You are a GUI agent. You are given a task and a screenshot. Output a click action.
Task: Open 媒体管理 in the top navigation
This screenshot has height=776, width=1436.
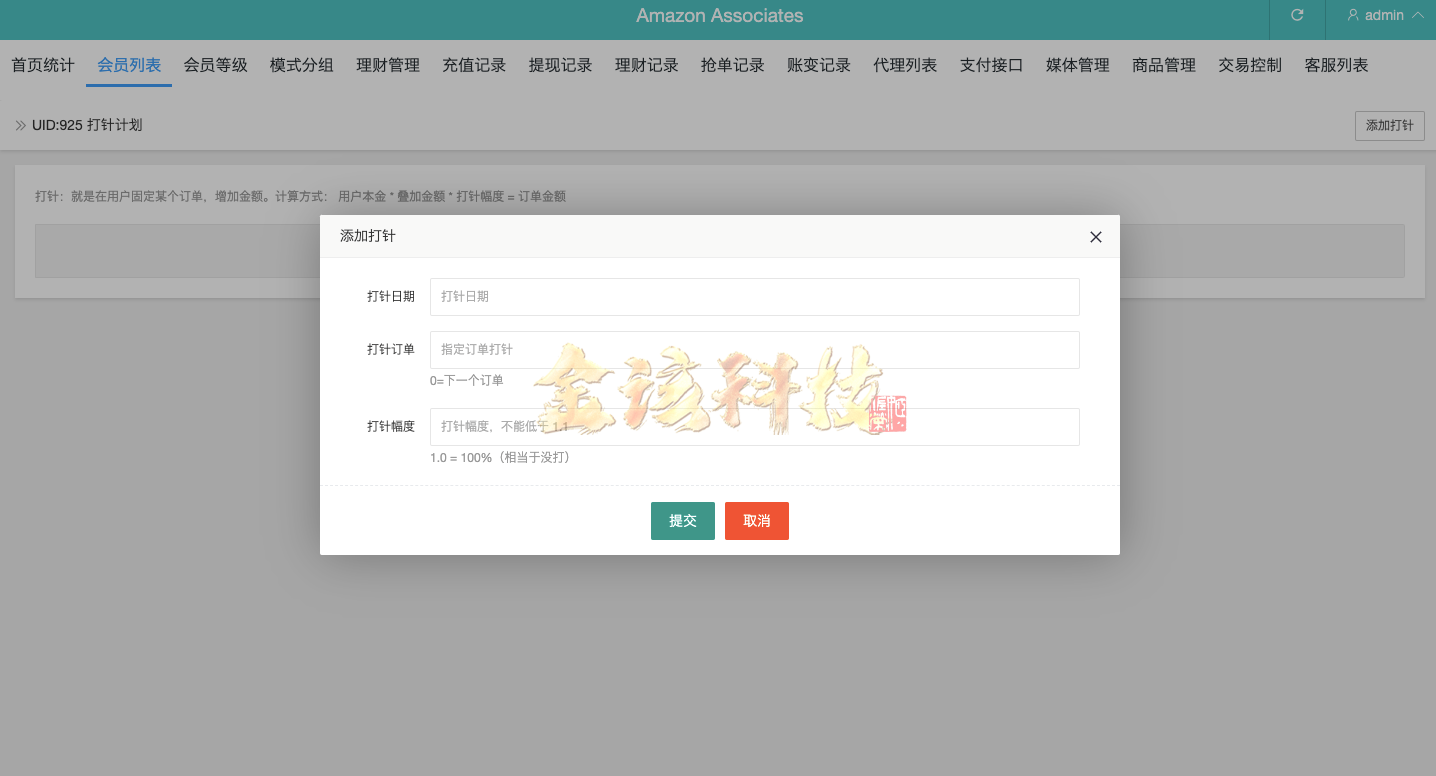pos(1077,64)
